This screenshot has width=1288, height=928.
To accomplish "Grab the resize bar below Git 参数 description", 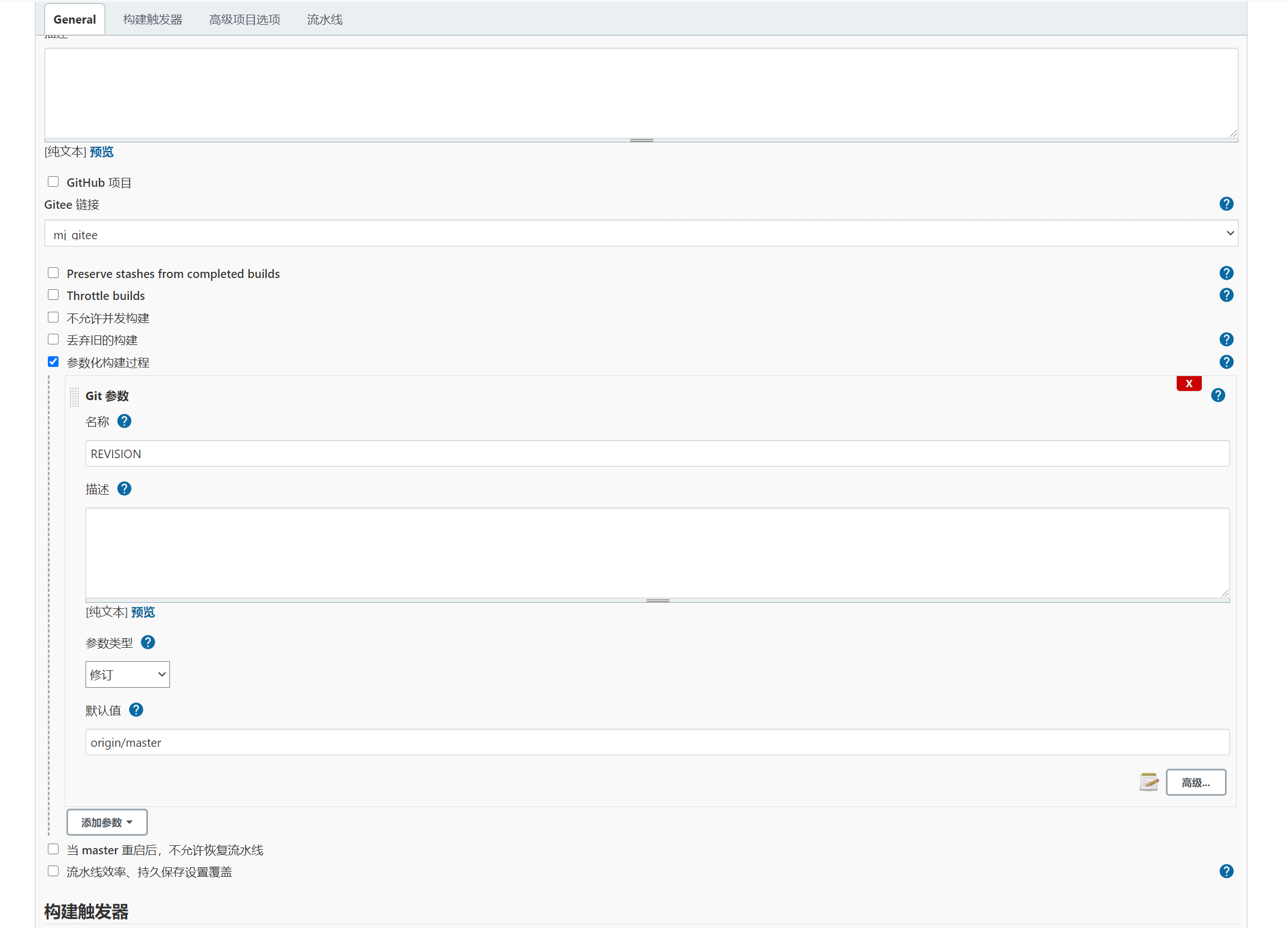I will click(658, 600).
